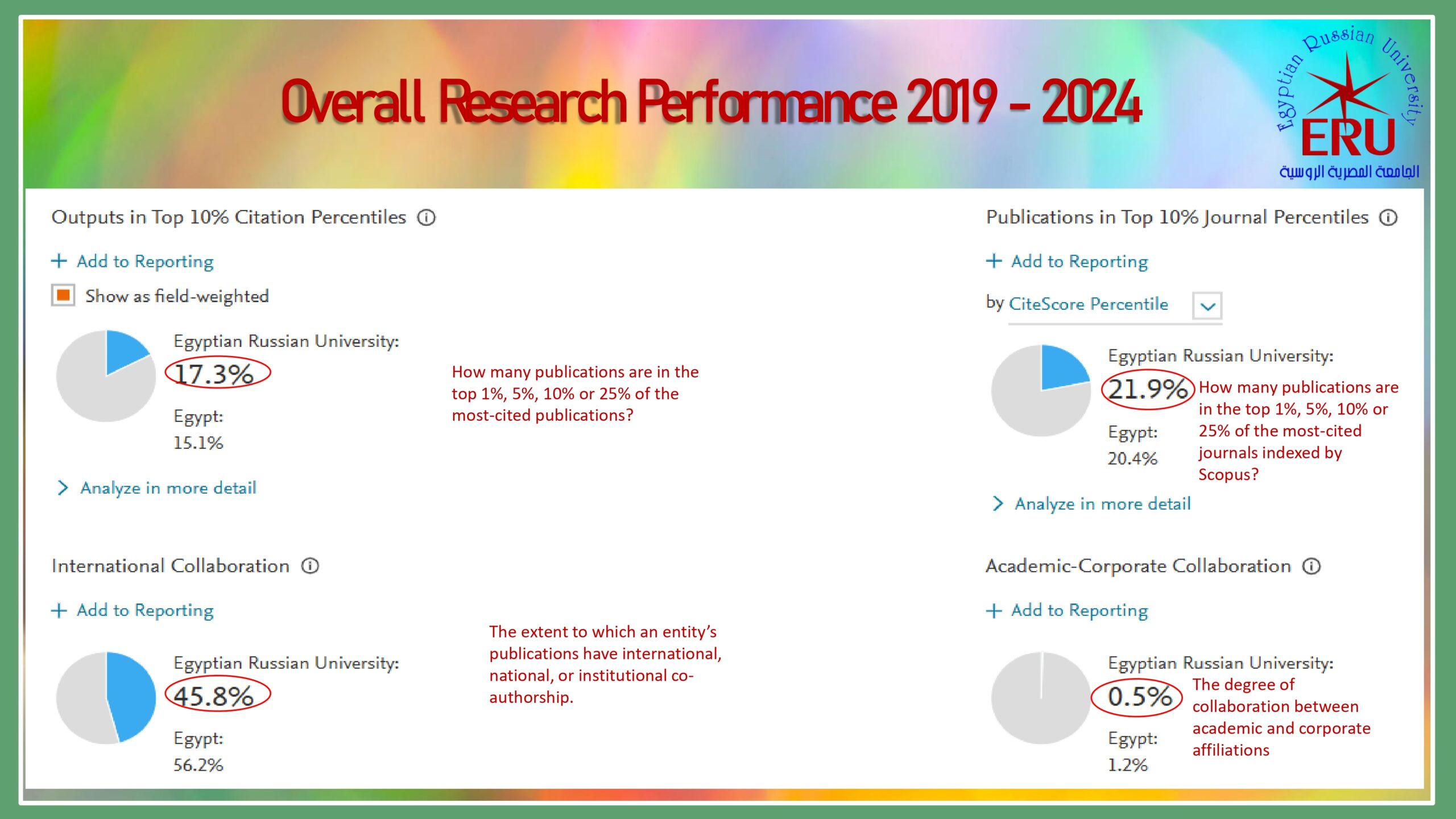Select Egypt 15.1% value
1456x819 pixels.
tap(198, 443)
